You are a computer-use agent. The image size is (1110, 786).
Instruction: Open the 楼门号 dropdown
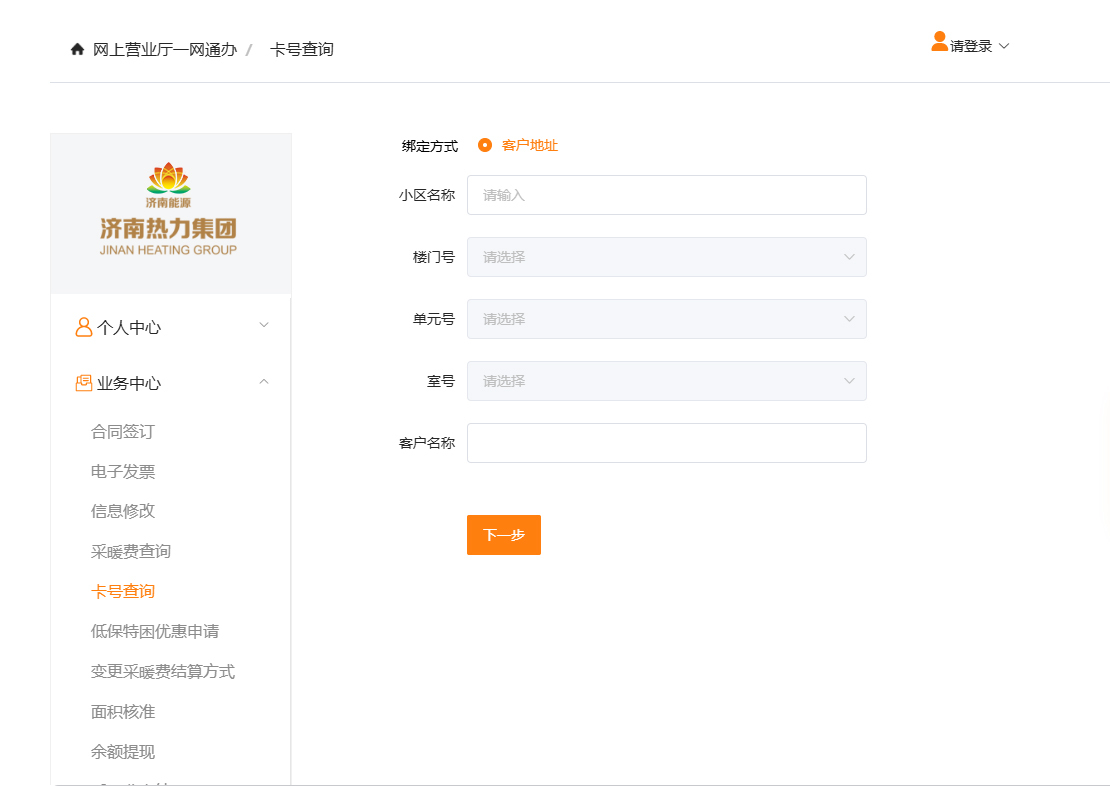coord(667,257)
